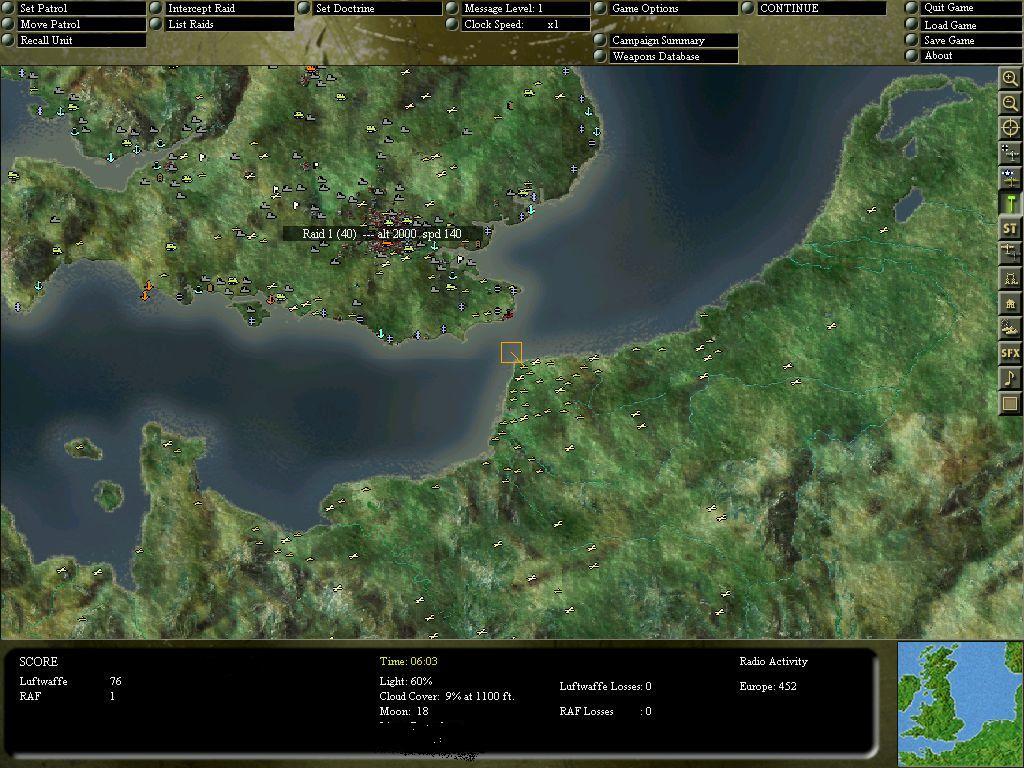
Task: Click the round bullet beside Game Options
Action: pyautogui.click(x=600, y=8)
